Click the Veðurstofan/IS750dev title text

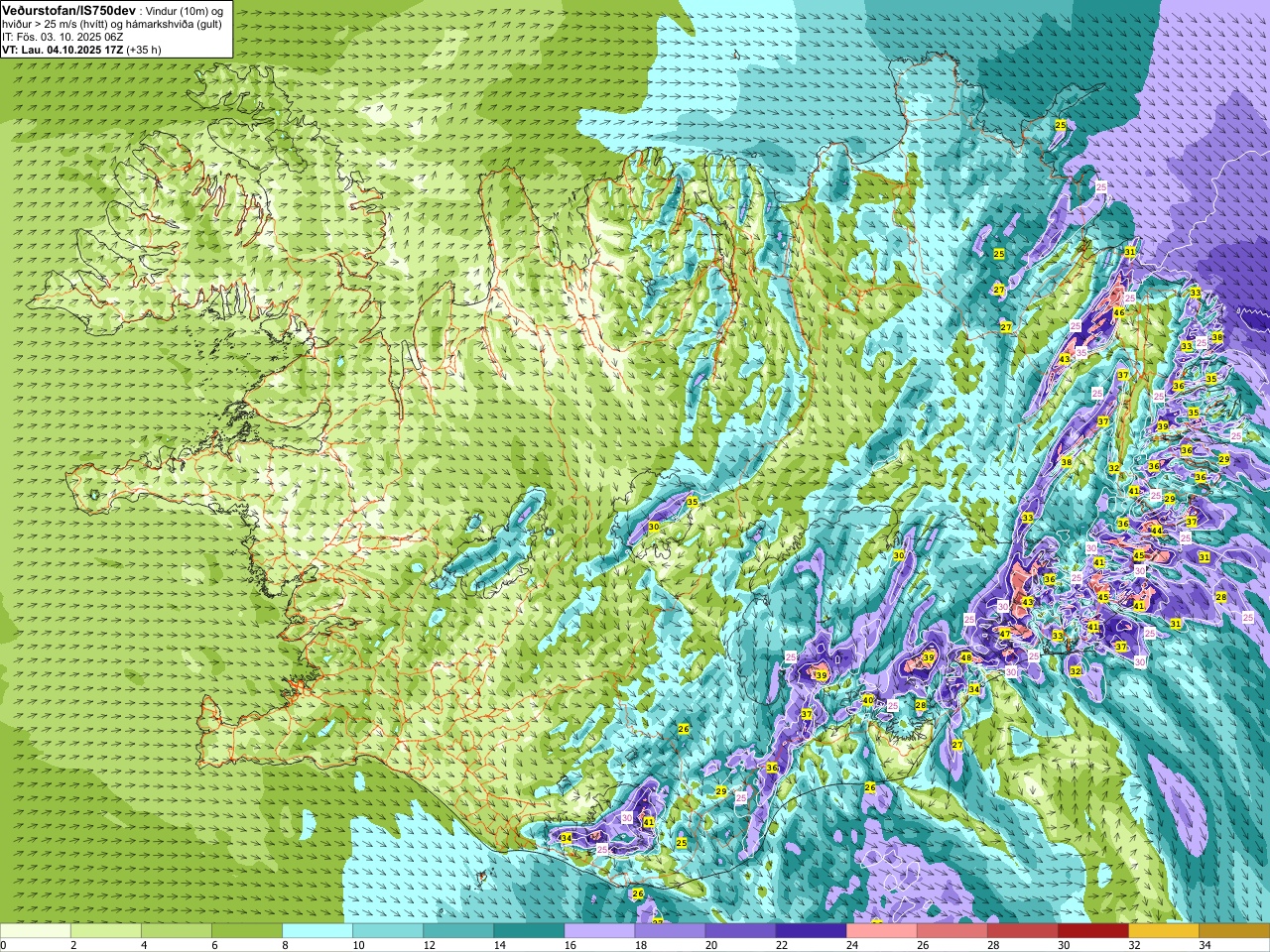[68, 10]
